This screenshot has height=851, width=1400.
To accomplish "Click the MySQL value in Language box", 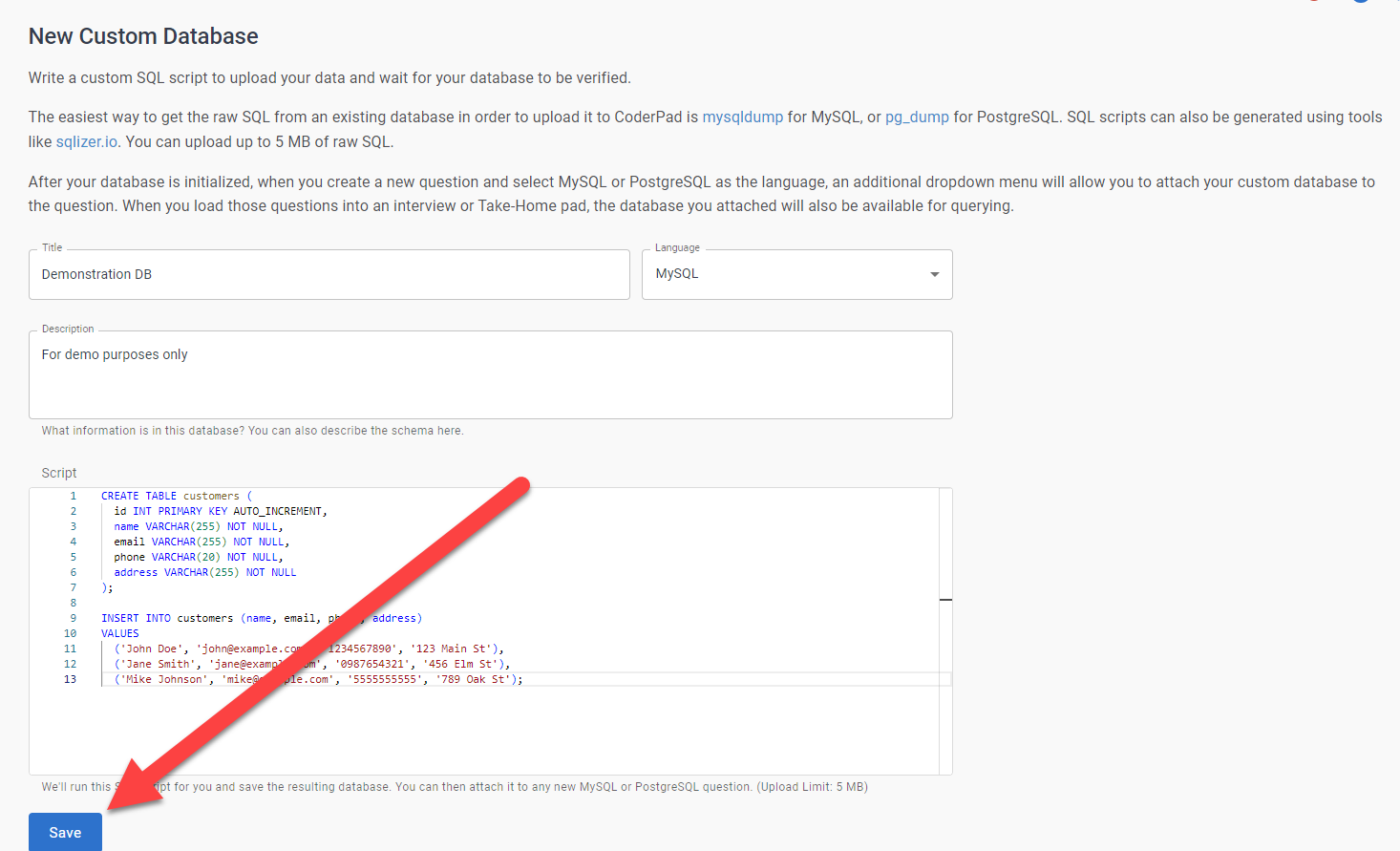I will [x=677, y=274].
